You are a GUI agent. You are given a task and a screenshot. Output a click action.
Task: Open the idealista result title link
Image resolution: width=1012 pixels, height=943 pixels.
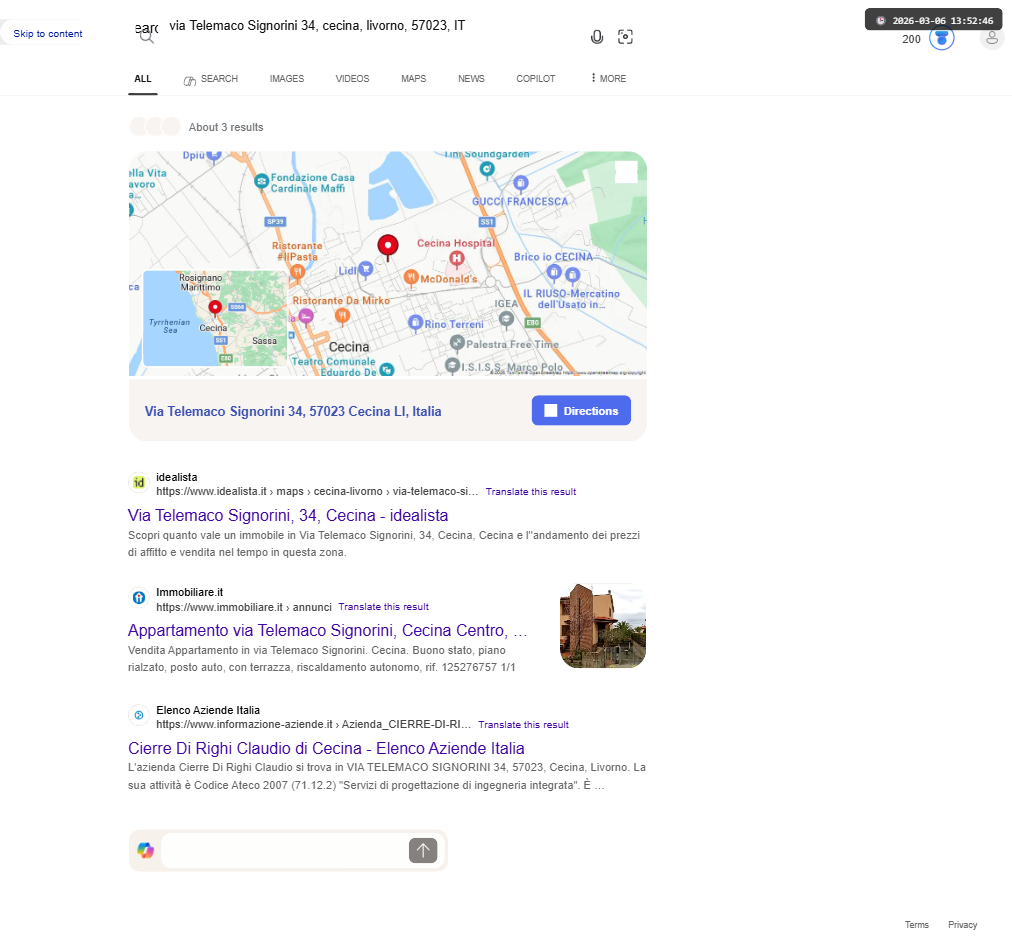point(288,515)
